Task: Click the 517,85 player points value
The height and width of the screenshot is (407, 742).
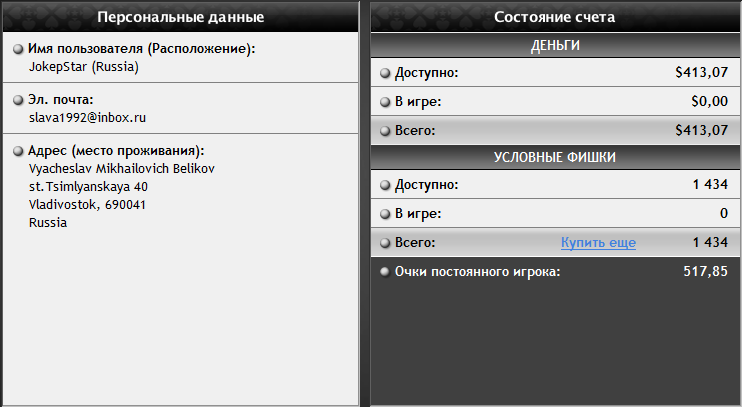Action: 705,272
